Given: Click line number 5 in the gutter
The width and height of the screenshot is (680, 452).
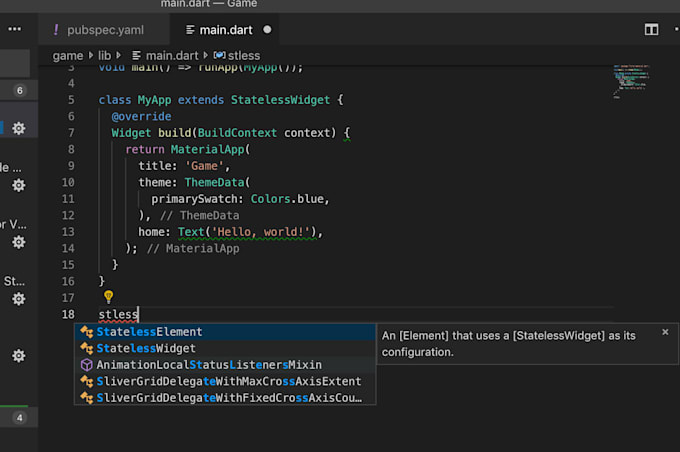Looking at the screenshot, I should point(71,100).
